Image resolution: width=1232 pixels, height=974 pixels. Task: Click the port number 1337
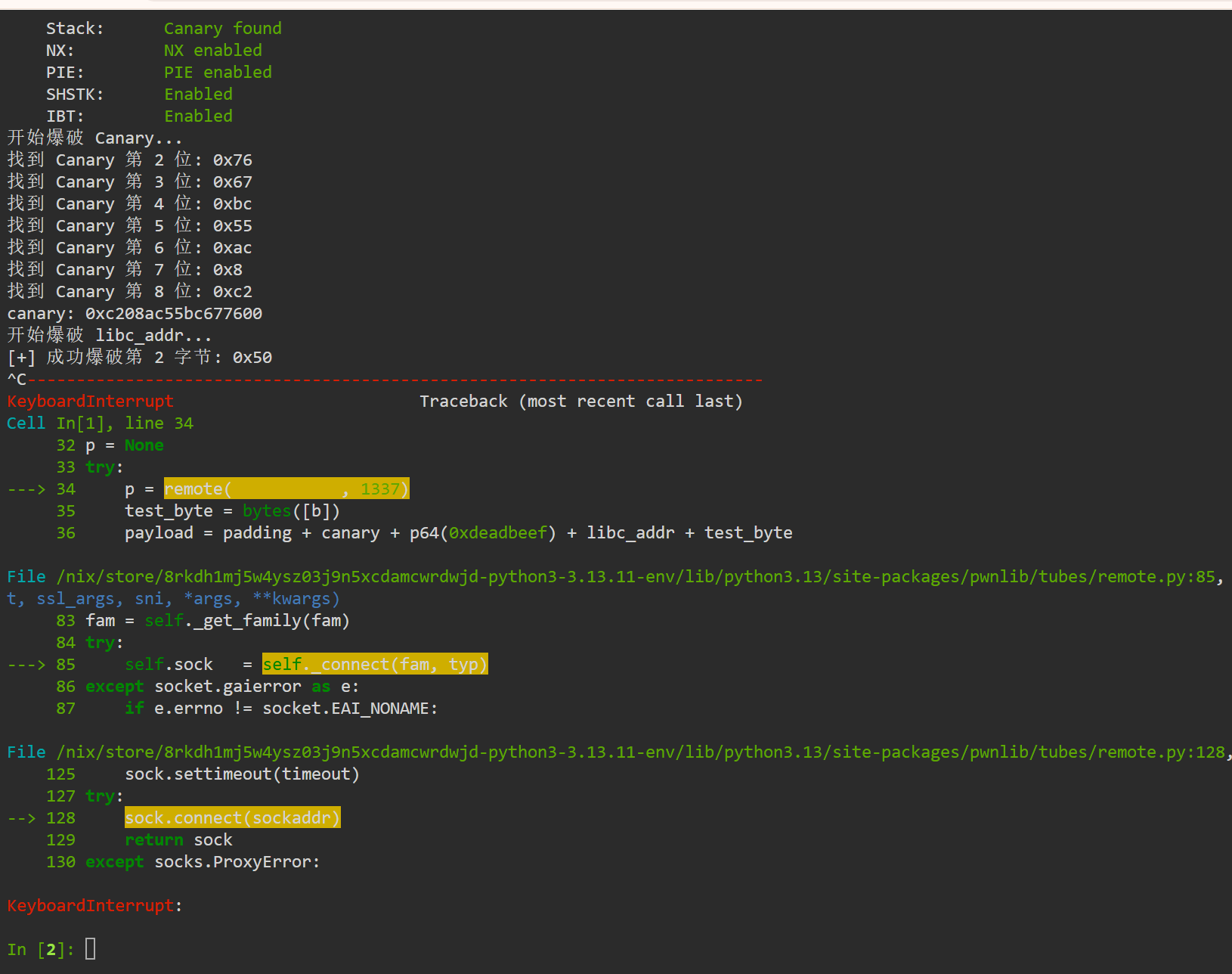click(380, 489)
